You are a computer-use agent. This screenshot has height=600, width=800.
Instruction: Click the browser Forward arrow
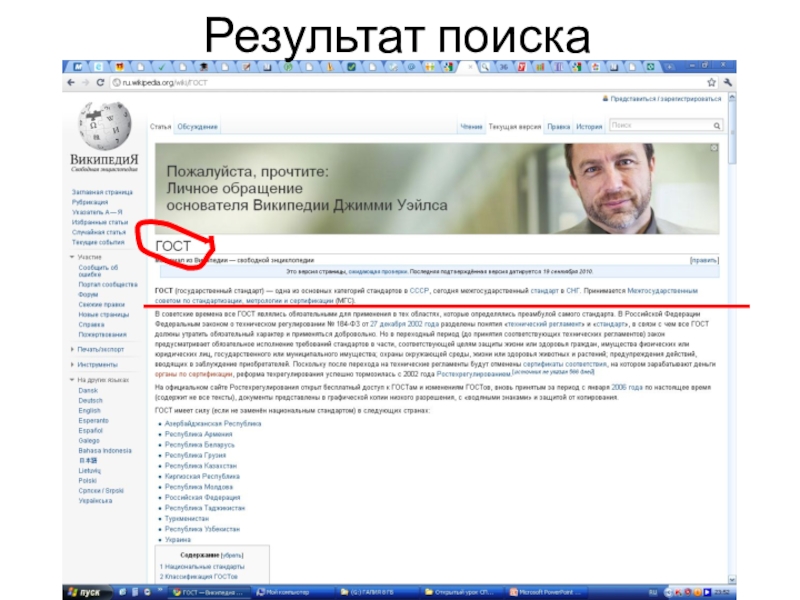(x=86, y=82)
